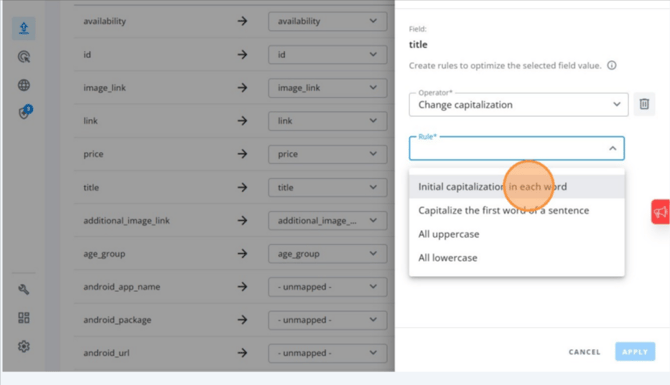The image size is (670, 385).
Task: Open the age_group mapping dropdown
Action: pos(328,253)
